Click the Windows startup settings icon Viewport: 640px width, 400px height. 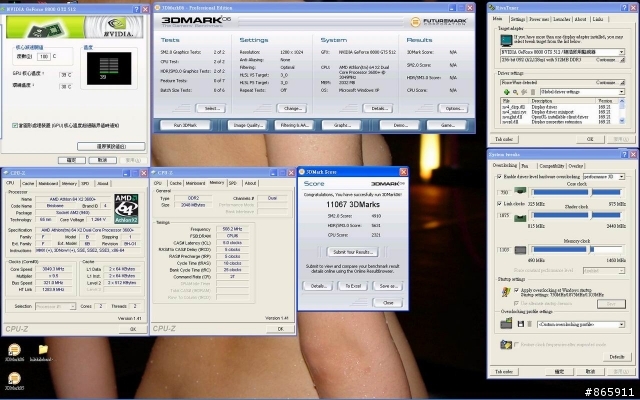click(506, 291)
